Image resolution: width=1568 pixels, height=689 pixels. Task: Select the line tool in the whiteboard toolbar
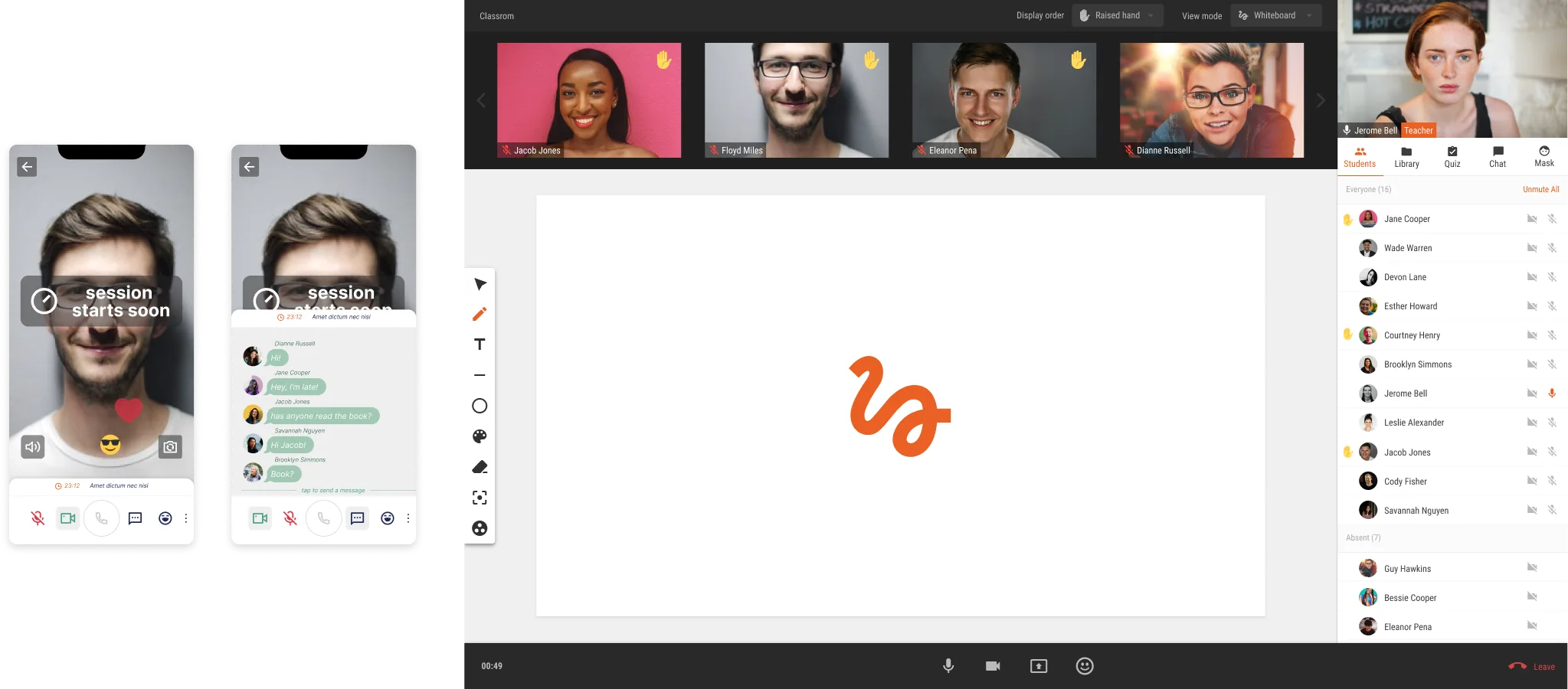click(x=480, y=375)
